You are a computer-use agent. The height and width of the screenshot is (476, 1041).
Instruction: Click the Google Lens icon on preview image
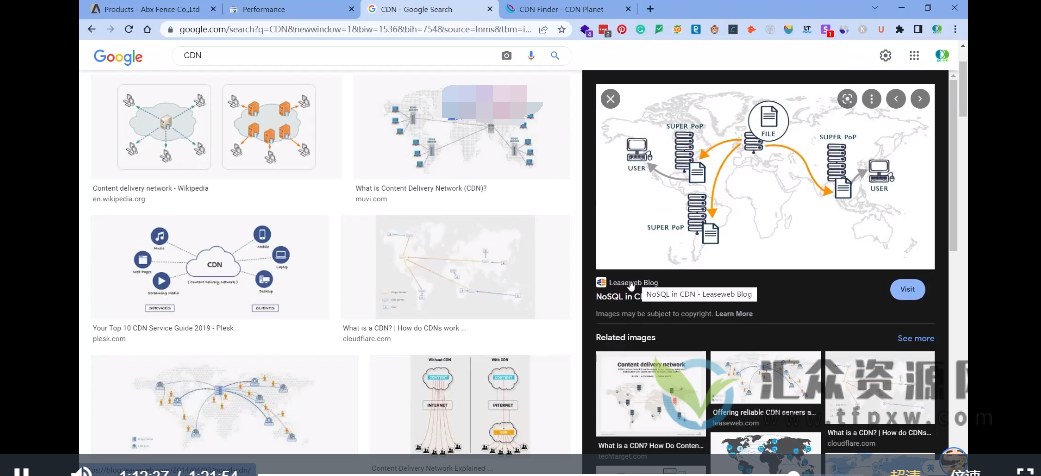[847, 98]
